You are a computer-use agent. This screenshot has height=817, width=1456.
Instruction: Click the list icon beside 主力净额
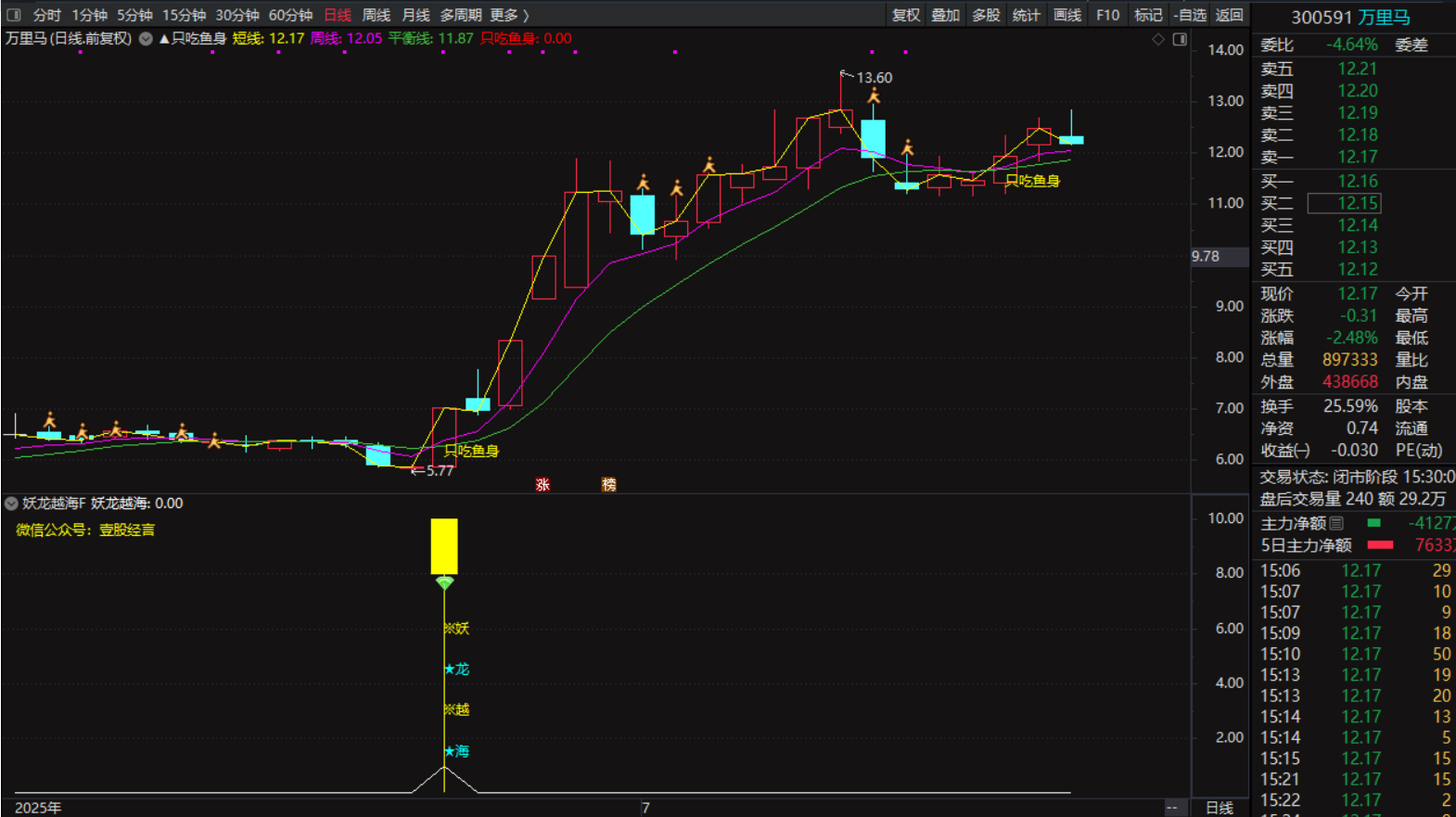click(x=1336, y=523)
